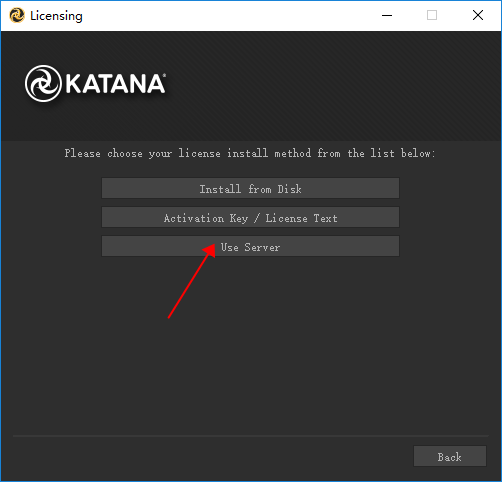
Task: Pick the Use Server license option
Action: pyautogui.click(x=250, y=246)
